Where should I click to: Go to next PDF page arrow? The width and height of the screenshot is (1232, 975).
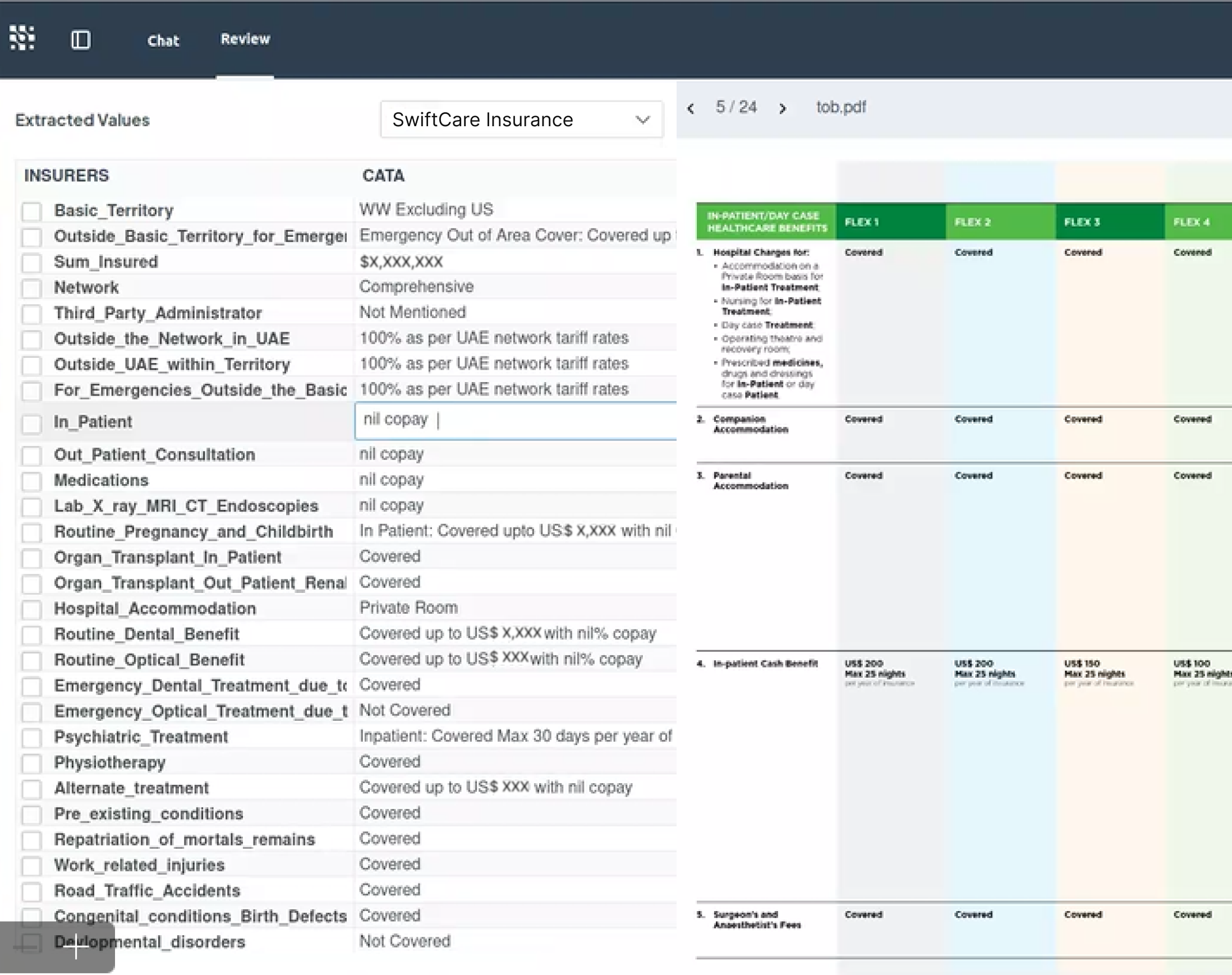point(782,108)
